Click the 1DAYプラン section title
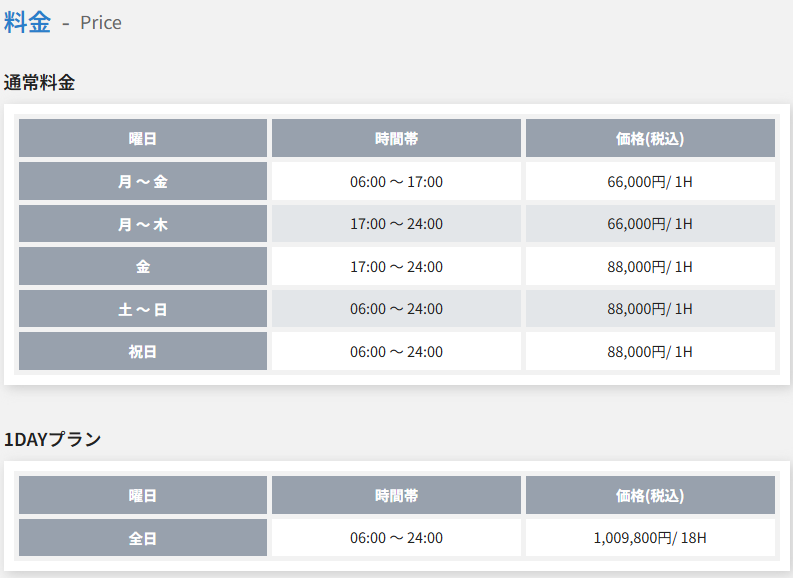 pyautogui.click(x=53, y=439)
